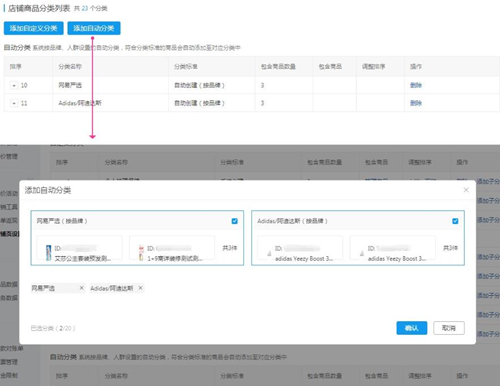Remove the 网易严选 selected tag

[82, 288]
